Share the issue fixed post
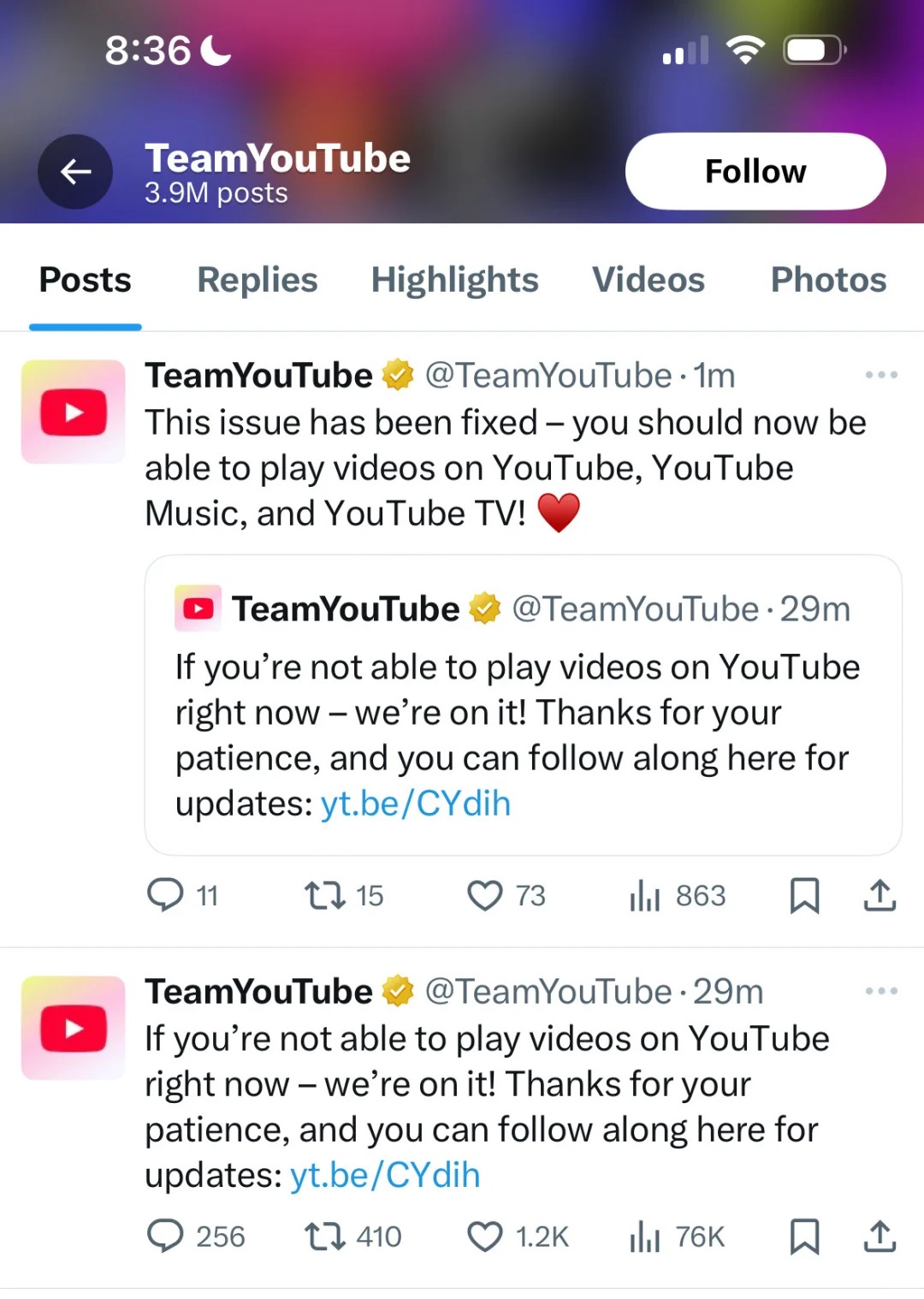Viewport: 924px width, 1299px height. pyautogui.click(x=880, y=895)
